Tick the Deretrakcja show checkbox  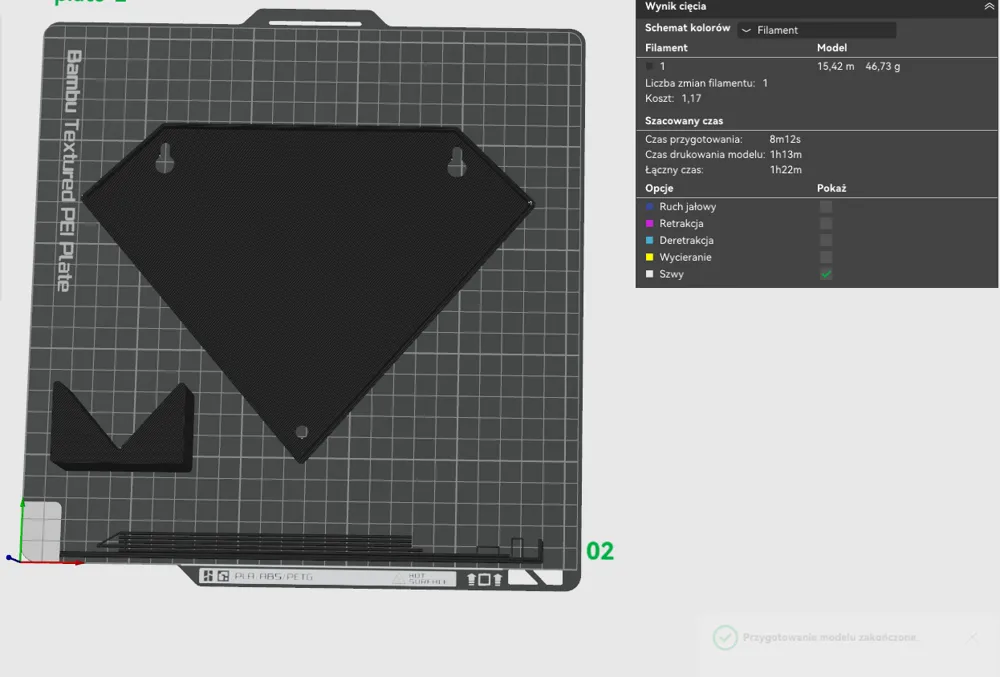point(826,241)
